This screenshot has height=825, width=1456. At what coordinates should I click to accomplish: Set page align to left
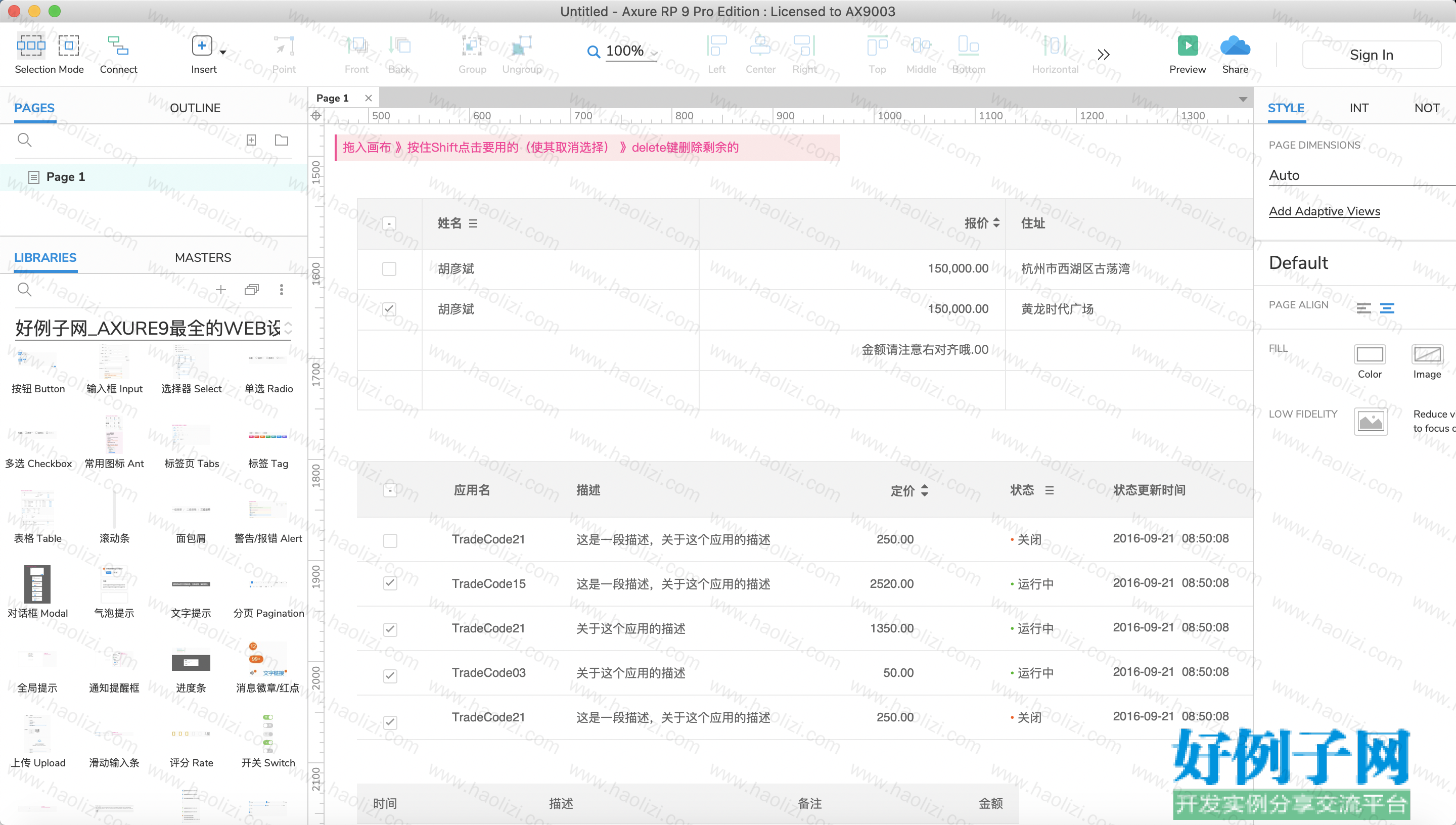tap(1363, 308)
